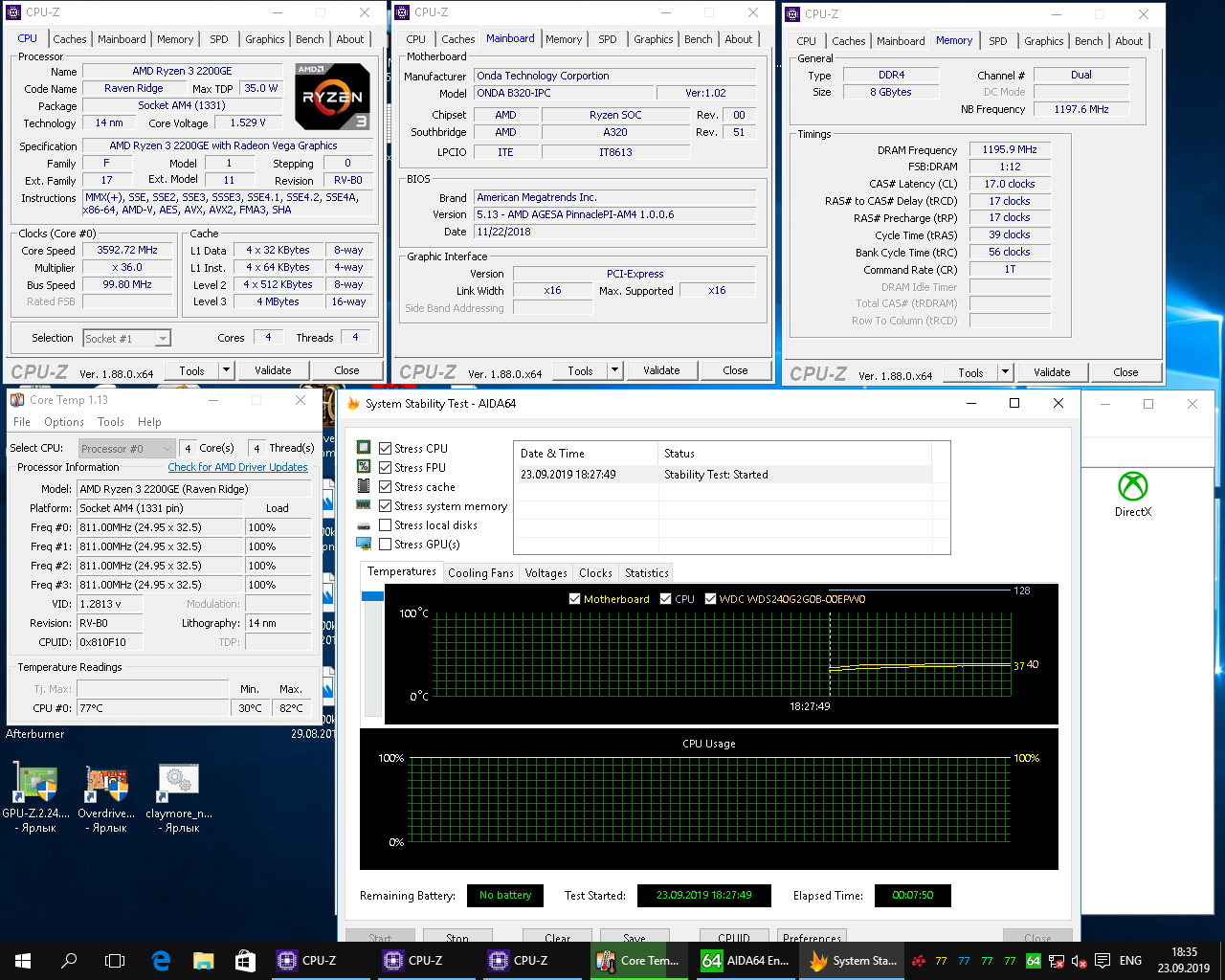This screenshot has width=1225, height=980.
Task: Hide the Motherboard temperature graph line
Action: click(574, 599)
